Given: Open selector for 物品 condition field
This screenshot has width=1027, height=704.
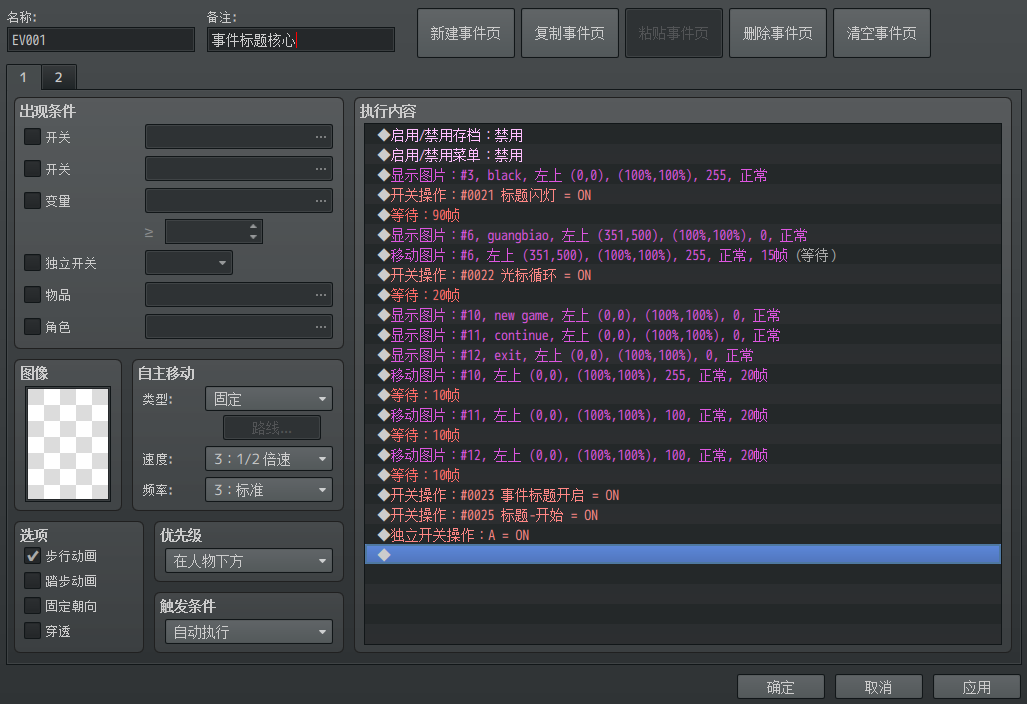Looking at the screenshot, I should coord(238,295).
